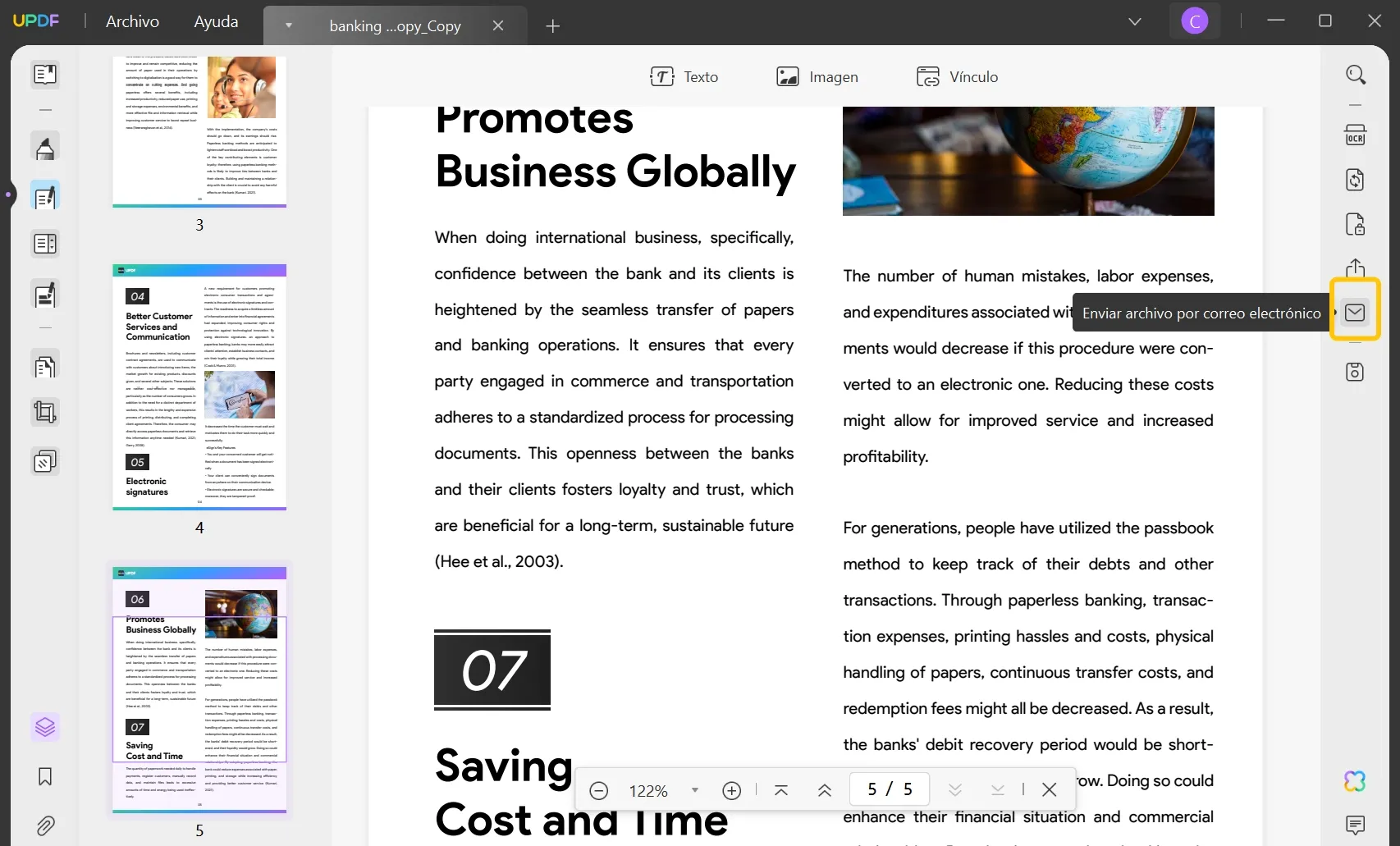The width and height of the screenshot is (1400, 846).
Task: Select page 3 thumbnail
Action: click(x=199, y=131)
